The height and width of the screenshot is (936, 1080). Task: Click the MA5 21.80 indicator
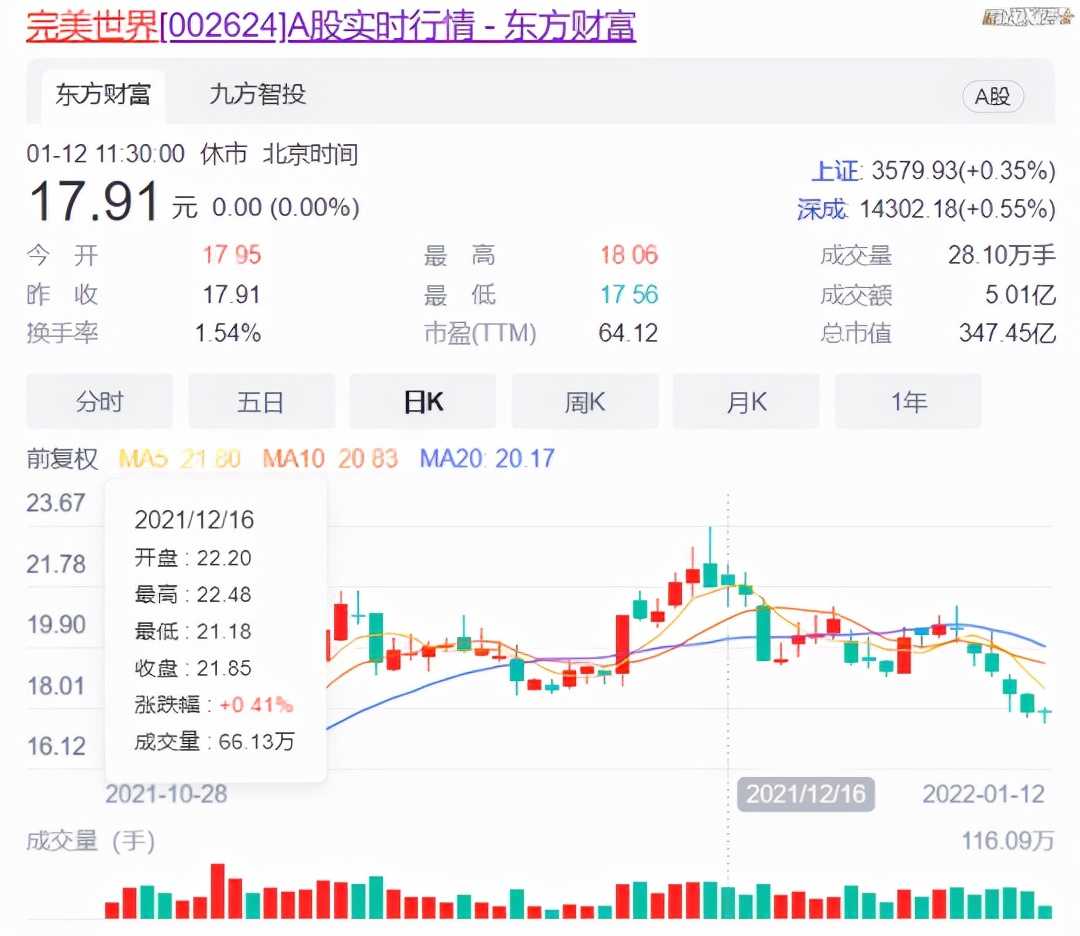180,459
